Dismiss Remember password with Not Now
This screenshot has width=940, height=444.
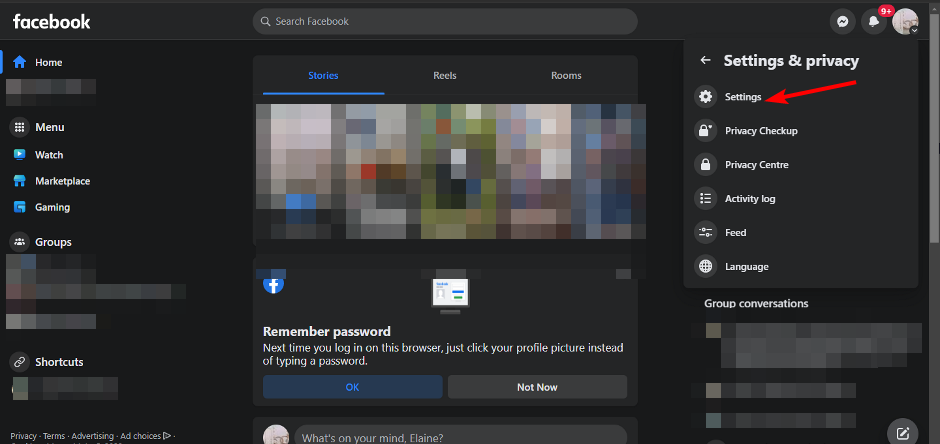point(537,387)
